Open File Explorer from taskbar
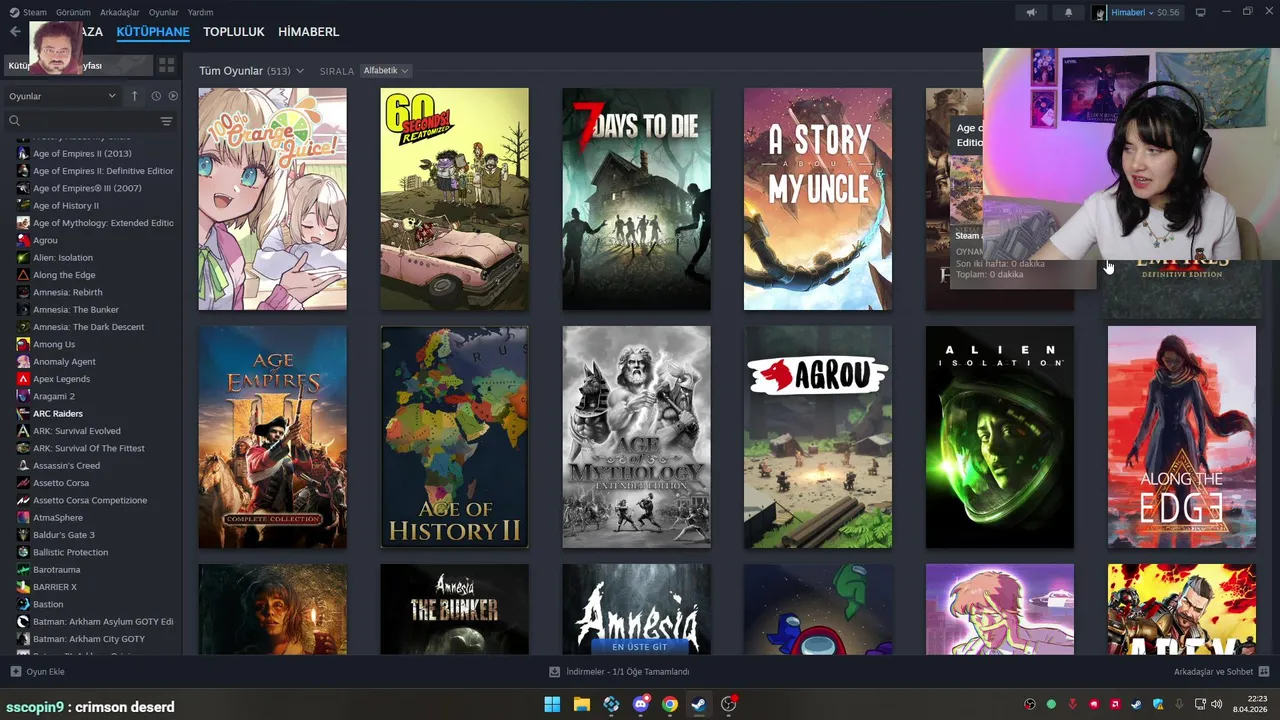 [x=581, y=704]
